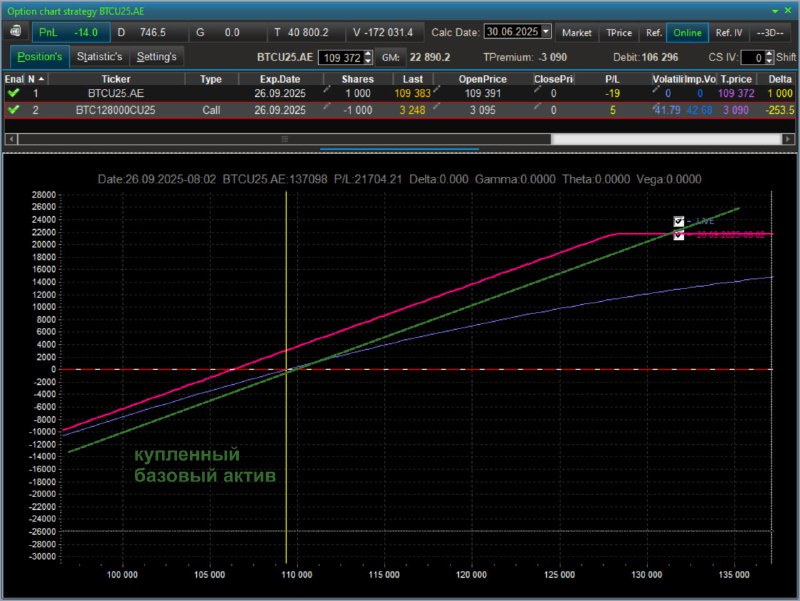Toggle the Online mode button
800x601 pixels.
pyautogui.click(x=687, y=33)
